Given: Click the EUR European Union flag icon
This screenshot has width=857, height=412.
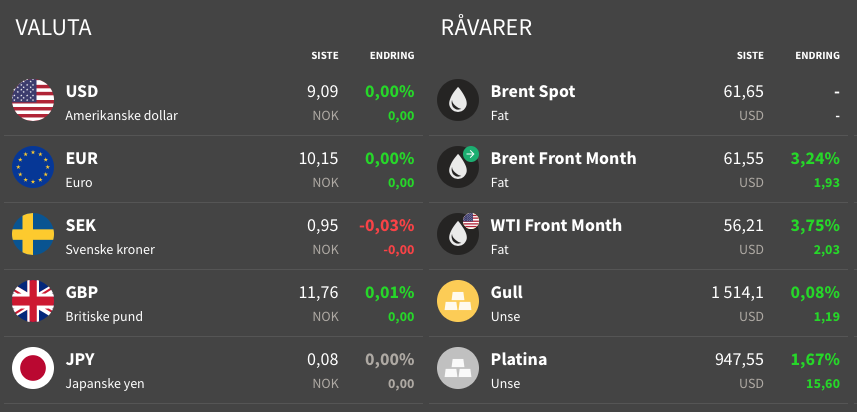Looking at the screenshot, I should (x=32, y=167).
